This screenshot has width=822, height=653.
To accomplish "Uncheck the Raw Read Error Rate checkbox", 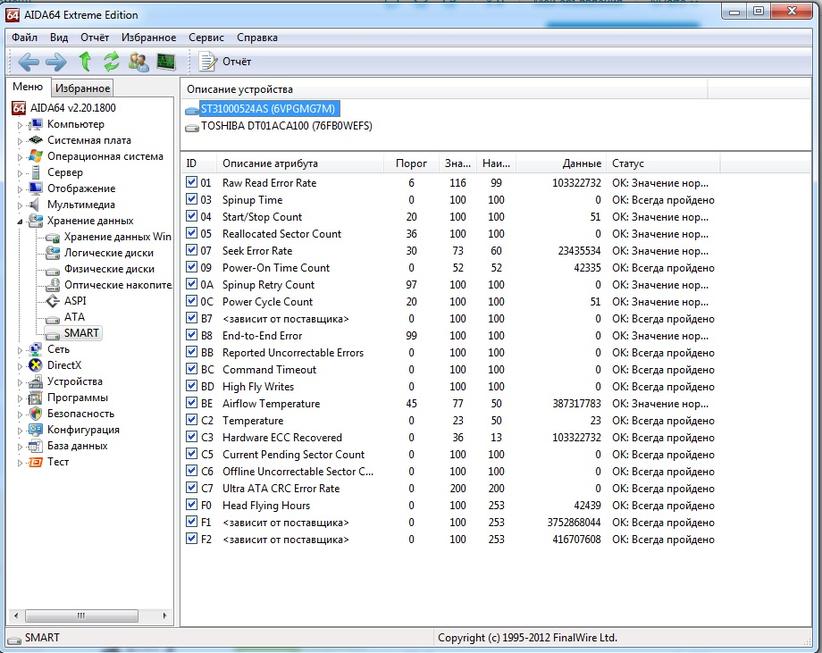I will click(x=191, y=182).
